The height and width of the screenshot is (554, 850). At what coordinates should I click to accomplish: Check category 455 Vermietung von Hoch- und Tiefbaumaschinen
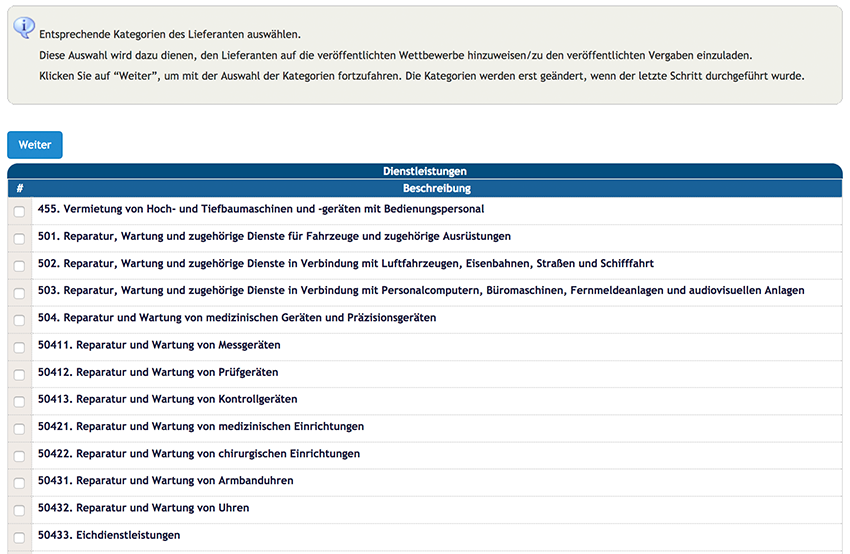[x=20, y=211]
